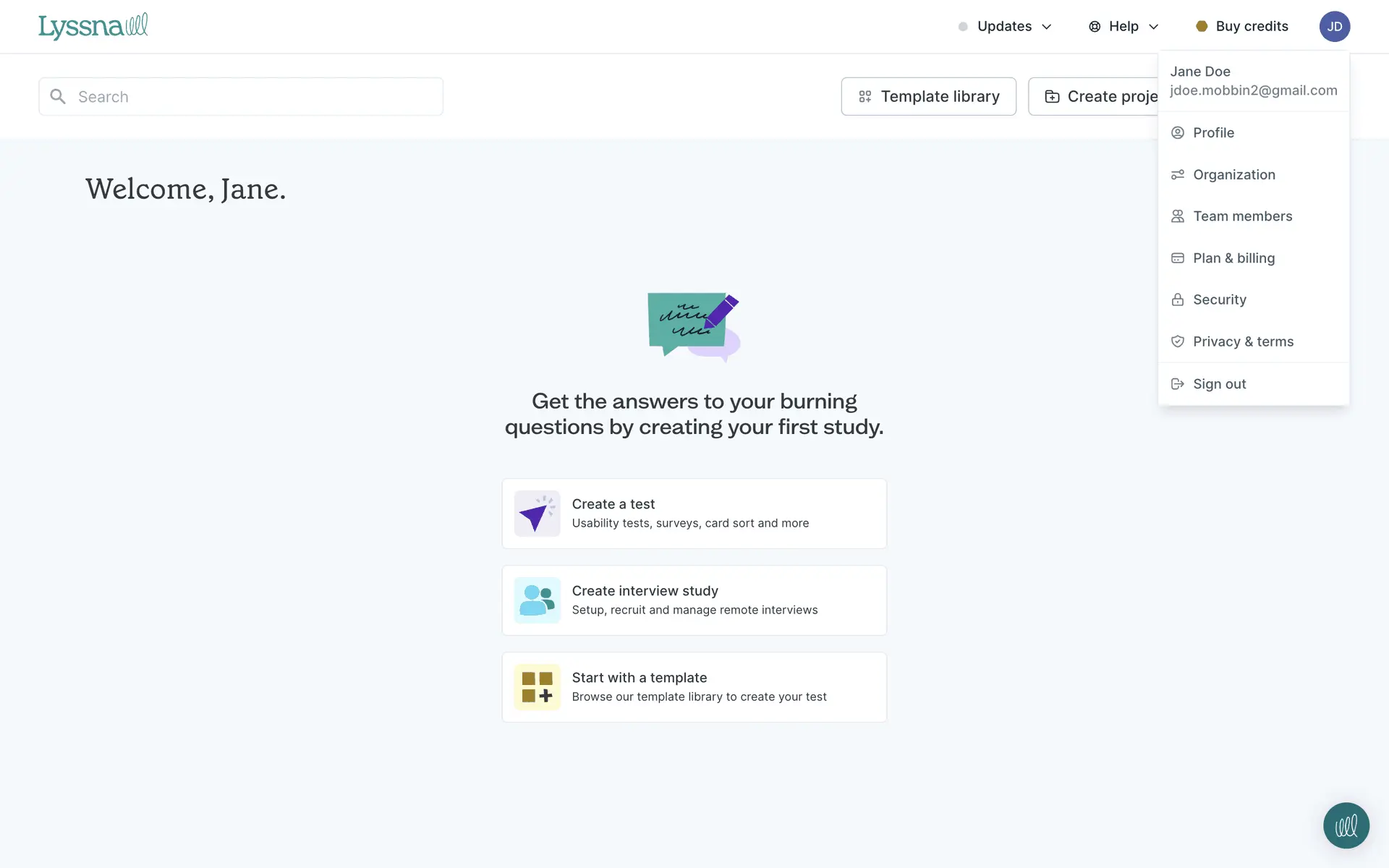Focus the Search input field
The image size is (1389, 868).
pyautogui.click(x=253, y=96)
